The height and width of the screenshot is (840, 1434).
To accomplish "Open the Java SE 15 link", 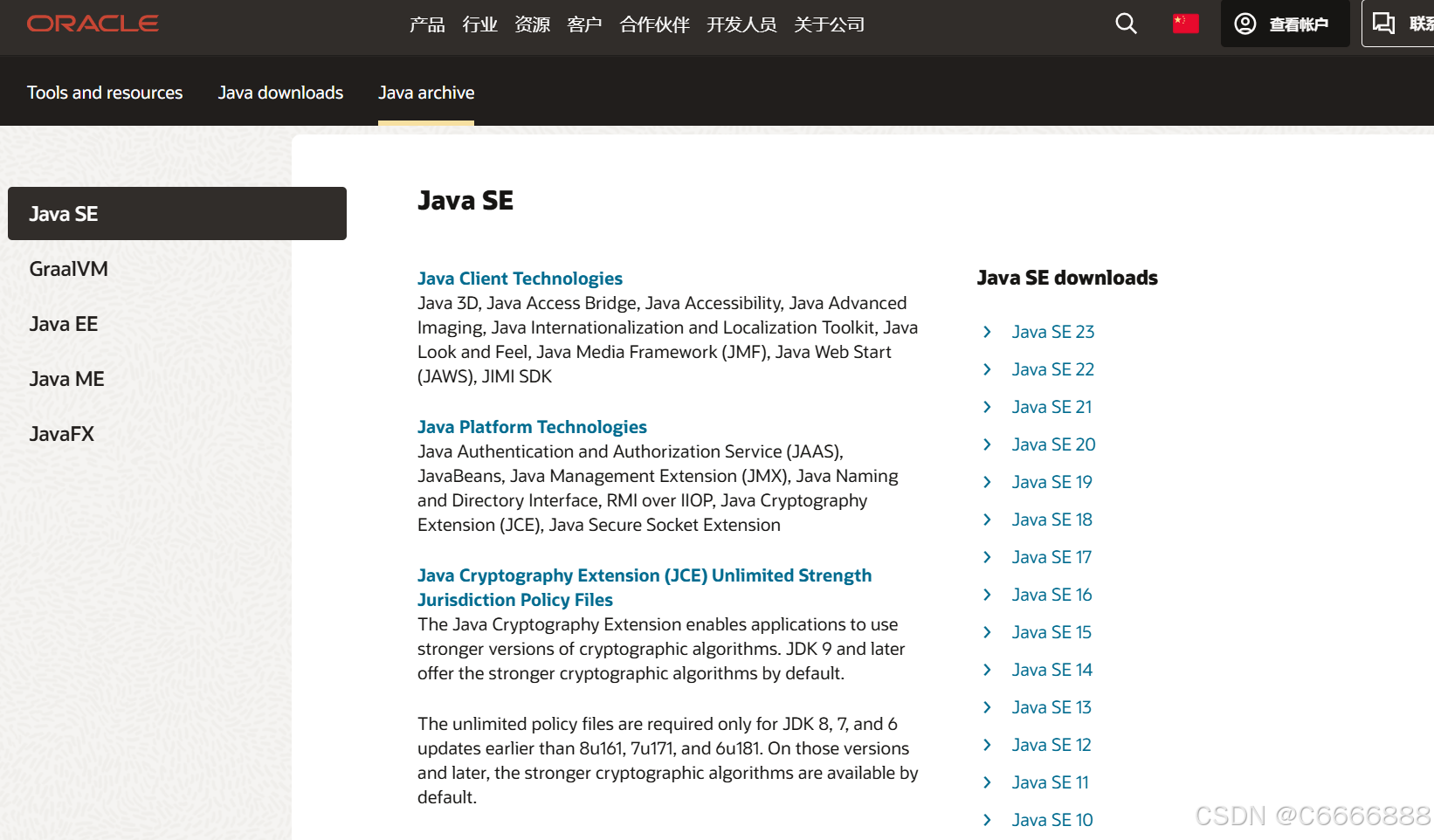I will tap(1051, 632).
